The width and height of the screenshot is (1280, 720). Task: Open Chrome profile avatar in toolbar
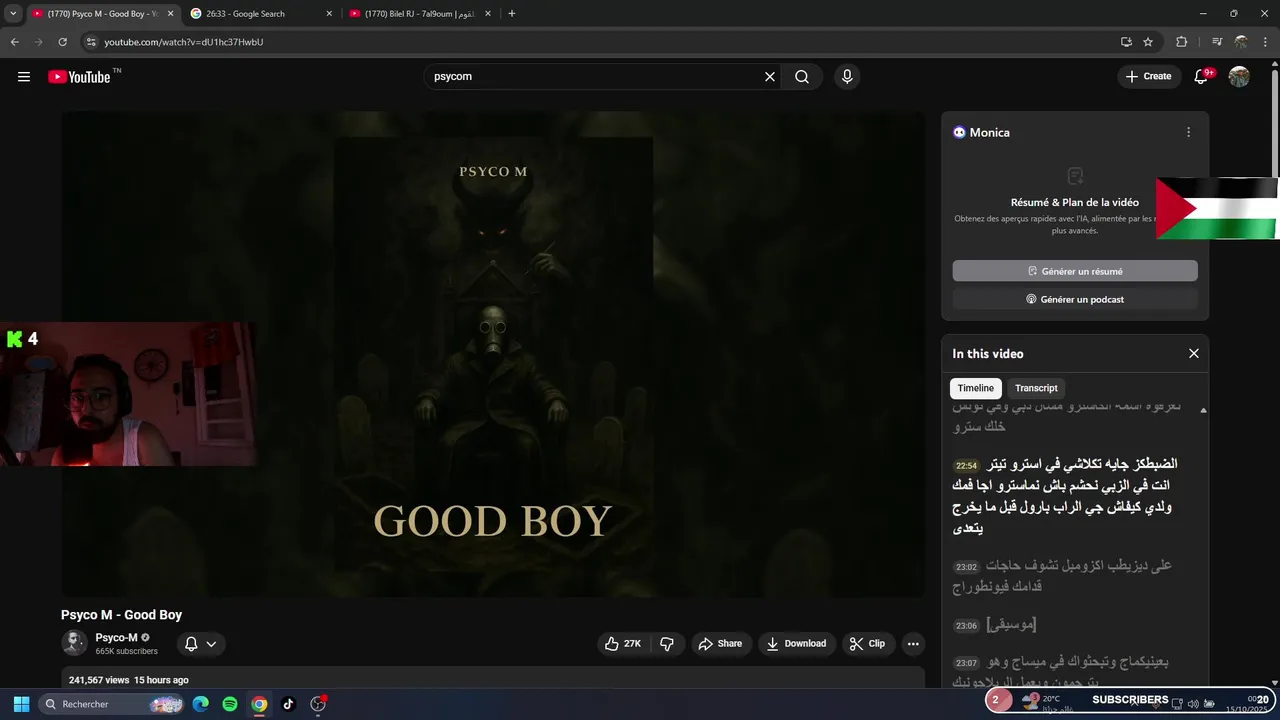click(1242, 42)
